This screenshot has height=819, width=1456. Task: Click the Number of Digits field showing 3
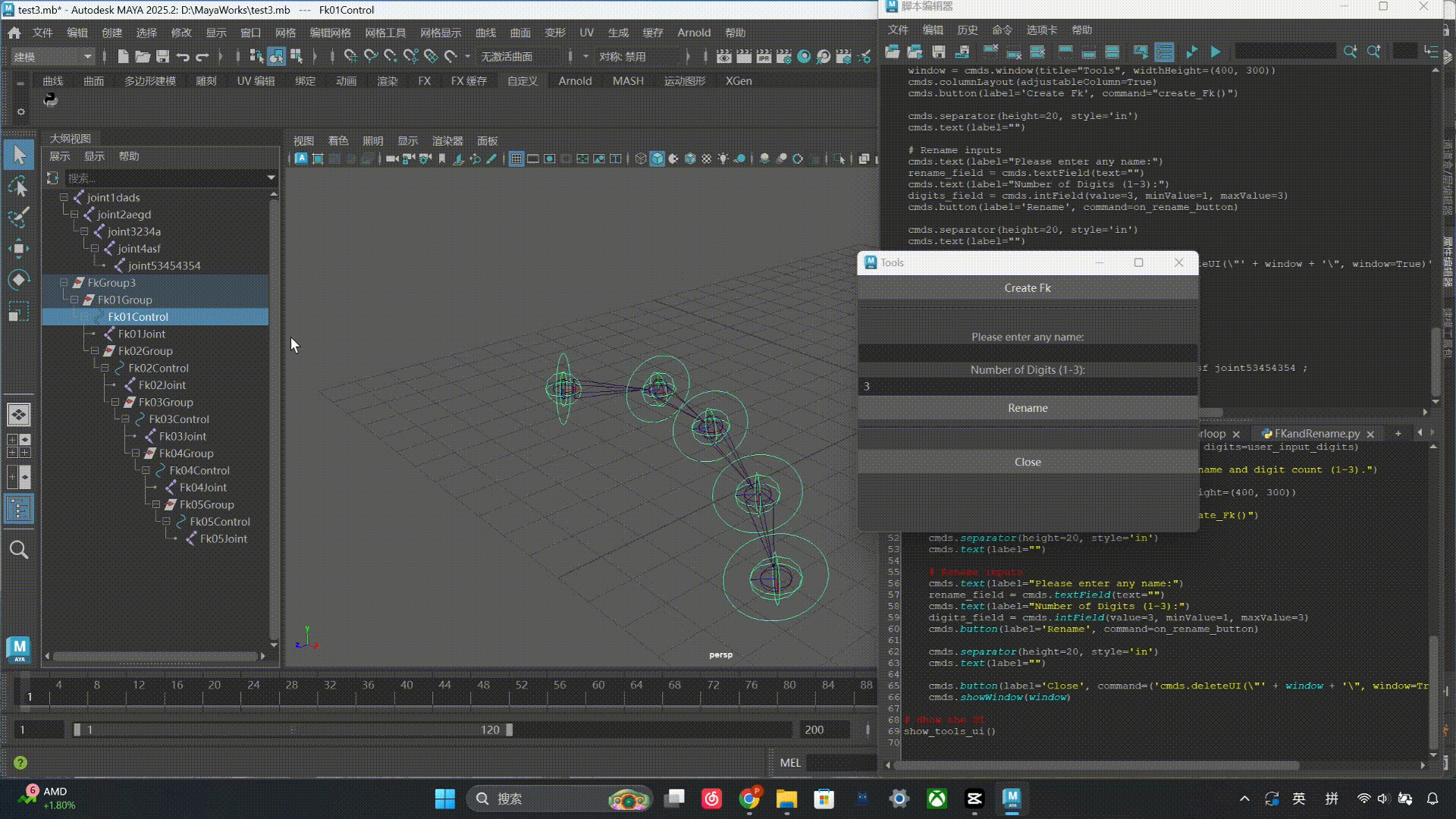tap(1028, 386)
